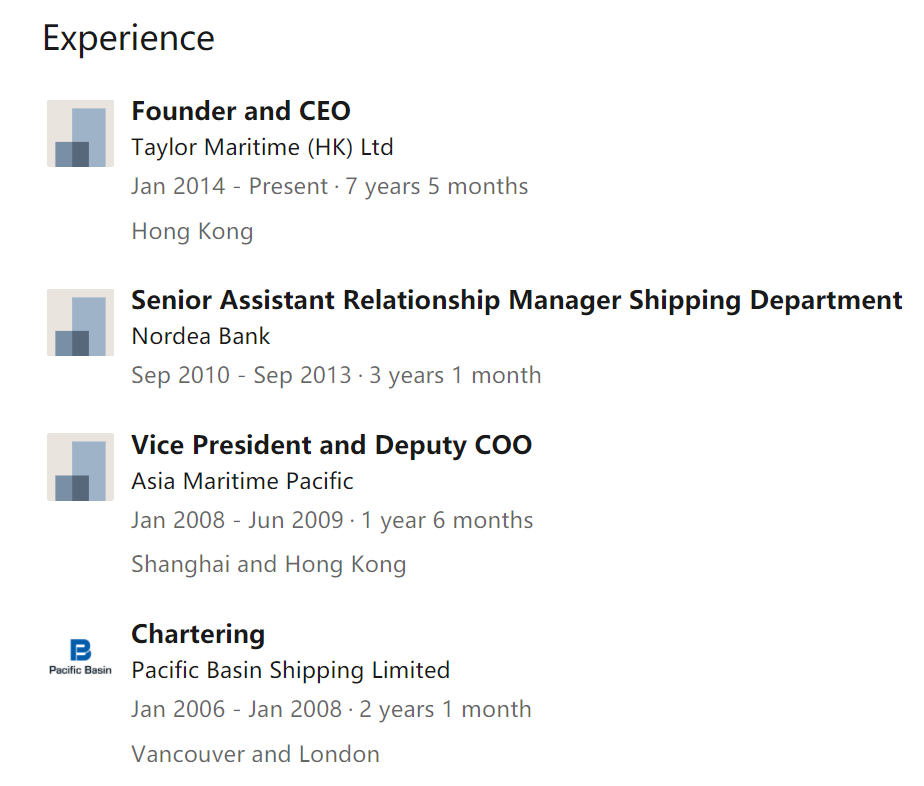Click the Experience section heading
Image resolution: width=924 pixels, height=786 pixels.
click(x=128, y=39)
